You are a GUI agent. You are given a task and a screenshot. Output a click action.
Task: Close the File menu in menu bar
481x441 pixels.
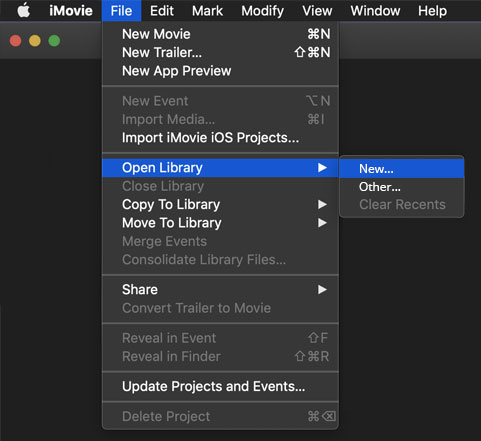pyautogui.click(x=121, y=11)
